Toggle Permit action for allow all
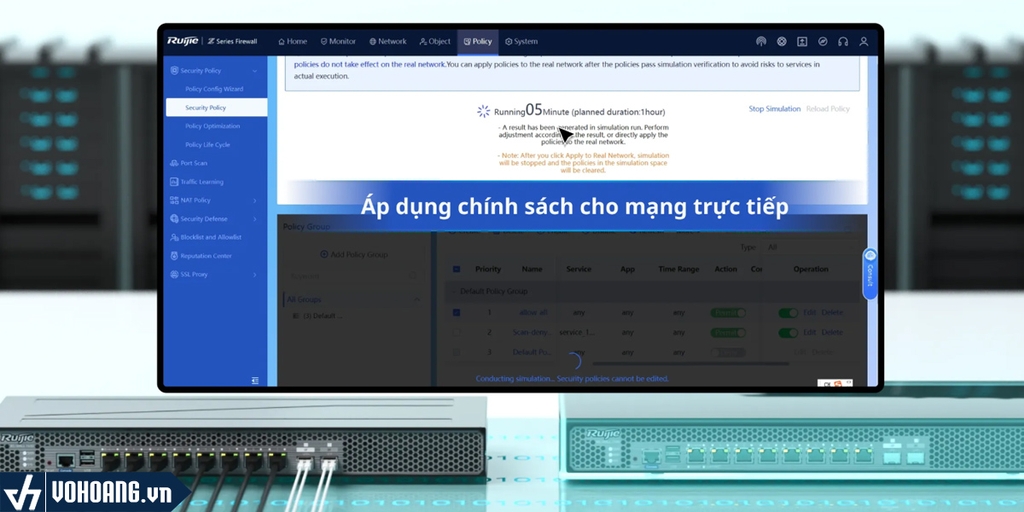 tap(728, 313)
